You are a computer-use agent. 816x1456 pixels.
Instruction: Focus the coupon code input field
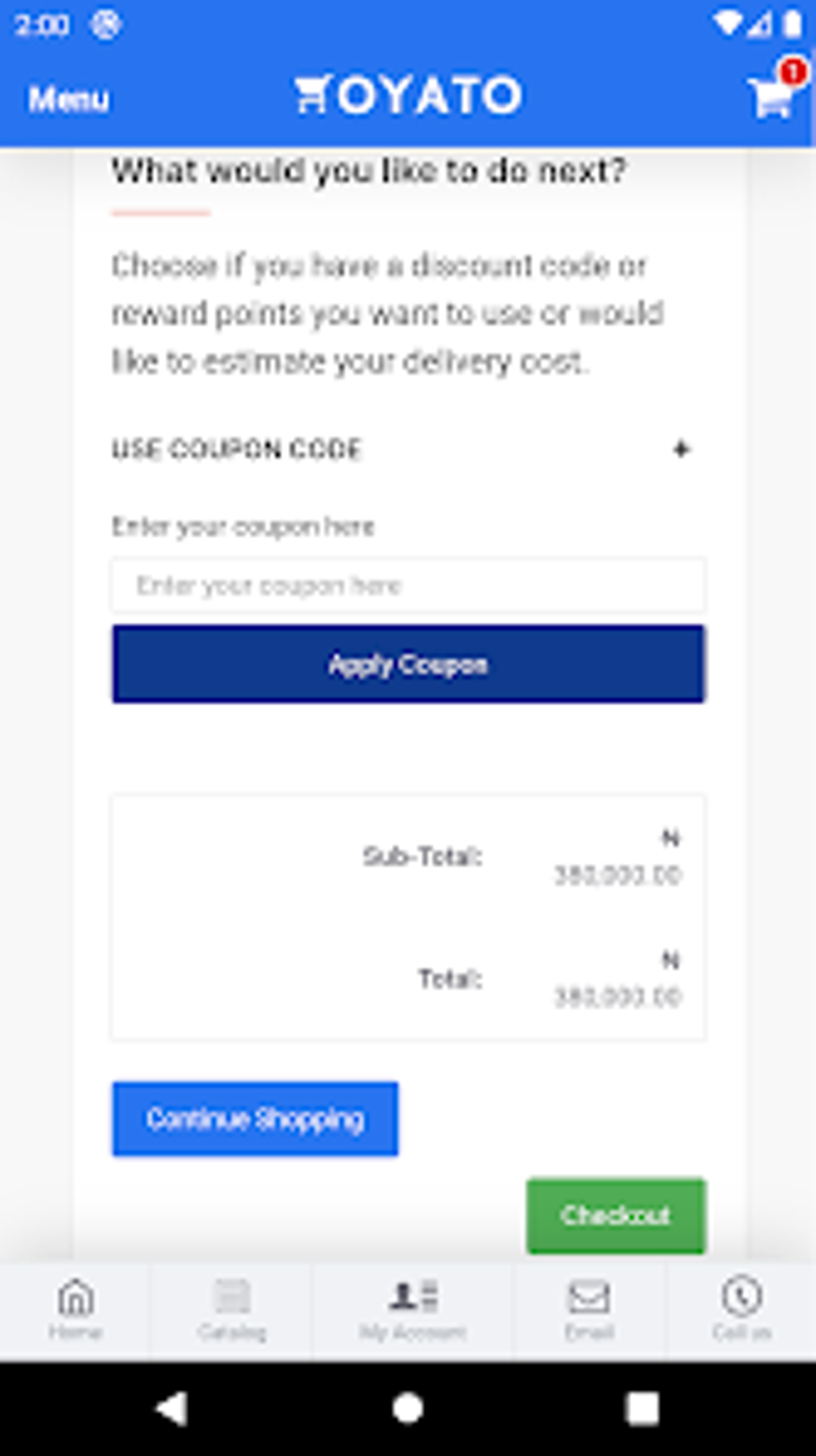[x=408, y=586]
